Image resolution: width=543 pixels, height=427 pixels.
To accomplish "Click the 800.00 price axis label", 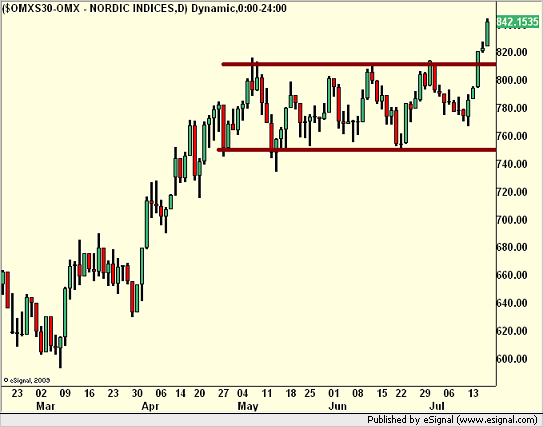I will (512, 80).
